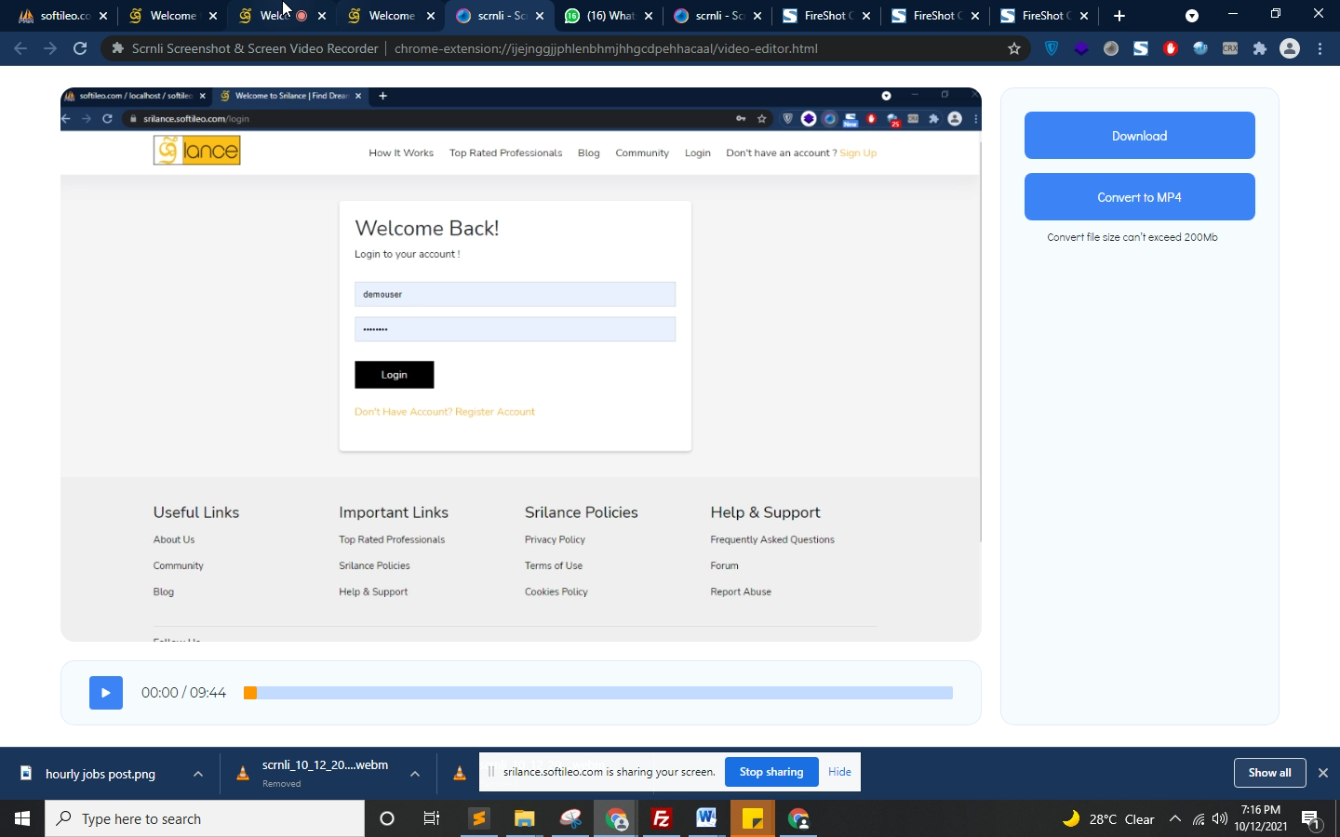This screenshot has width=1340, height=837.
Task: Expand hourly jobs post.png download options
Action: (x=198, y=773)
